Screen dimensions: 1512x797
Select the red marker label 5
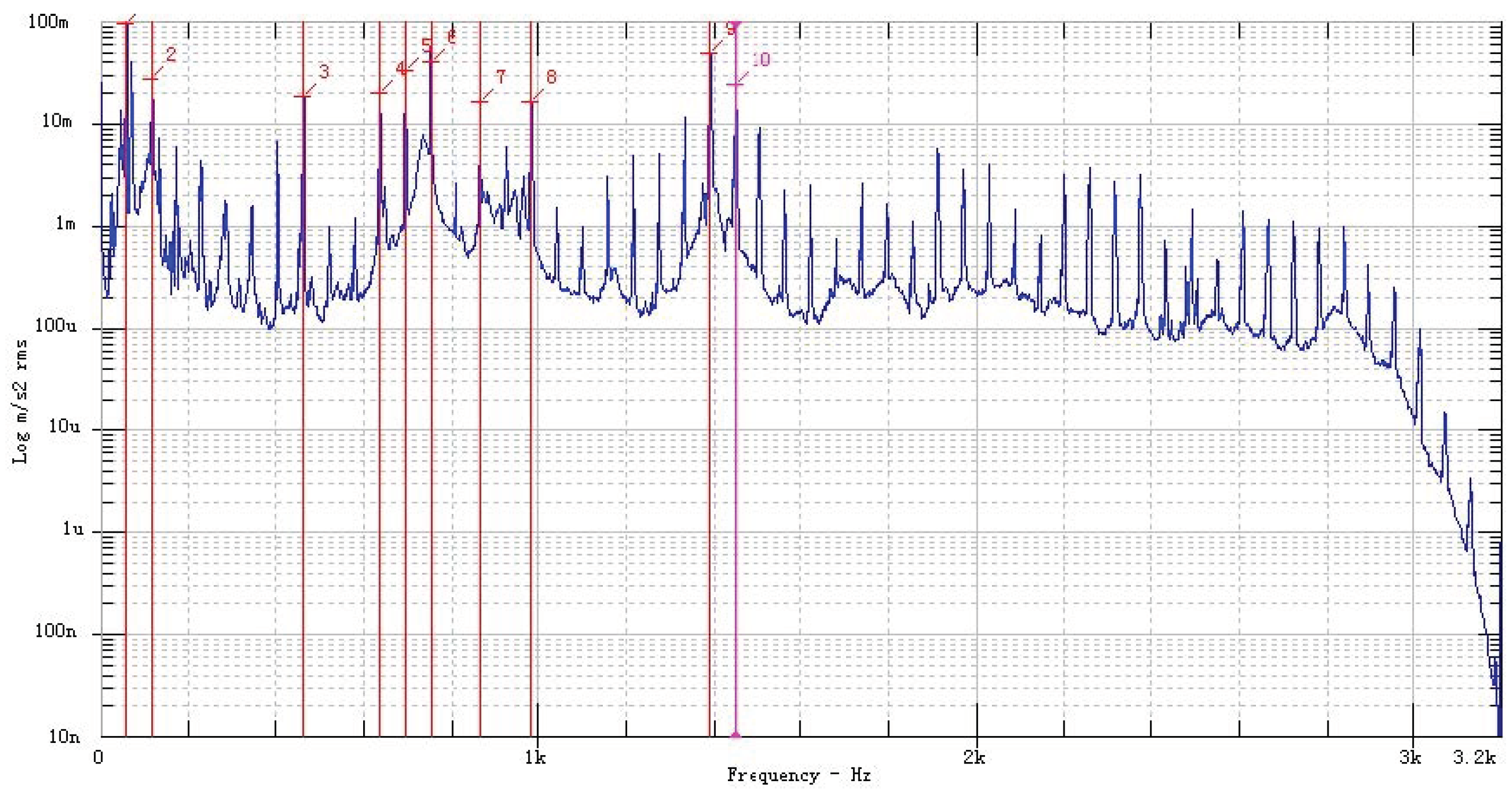pos(427,45)
